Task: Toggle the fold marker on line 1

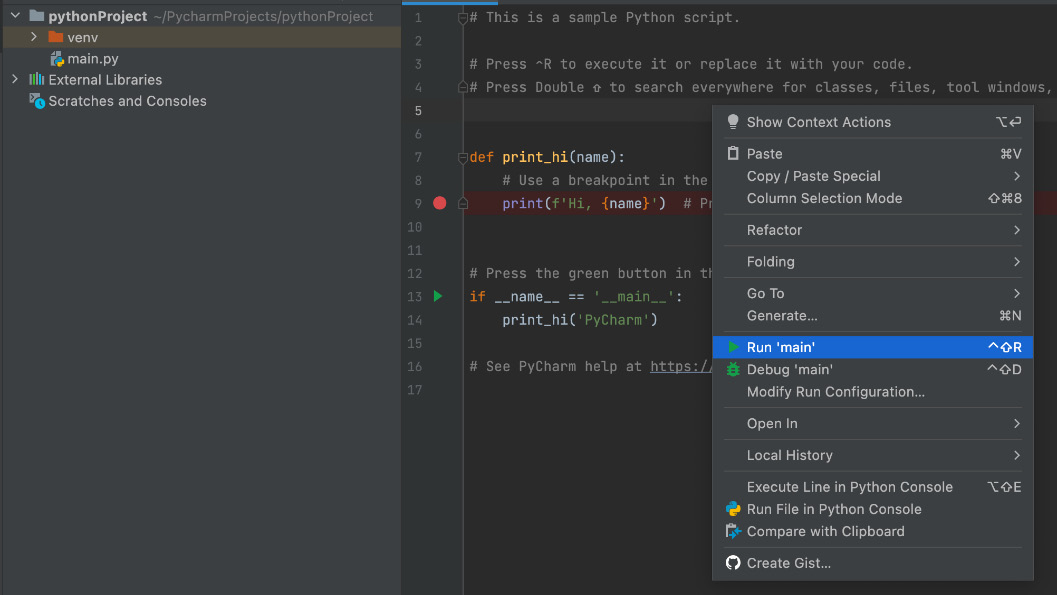Action: point(462,18)
